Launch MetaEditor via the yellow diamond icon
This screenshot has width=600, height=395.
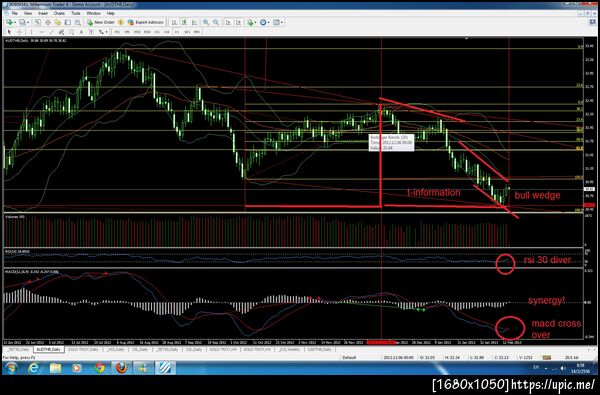[x=120, y=22]
